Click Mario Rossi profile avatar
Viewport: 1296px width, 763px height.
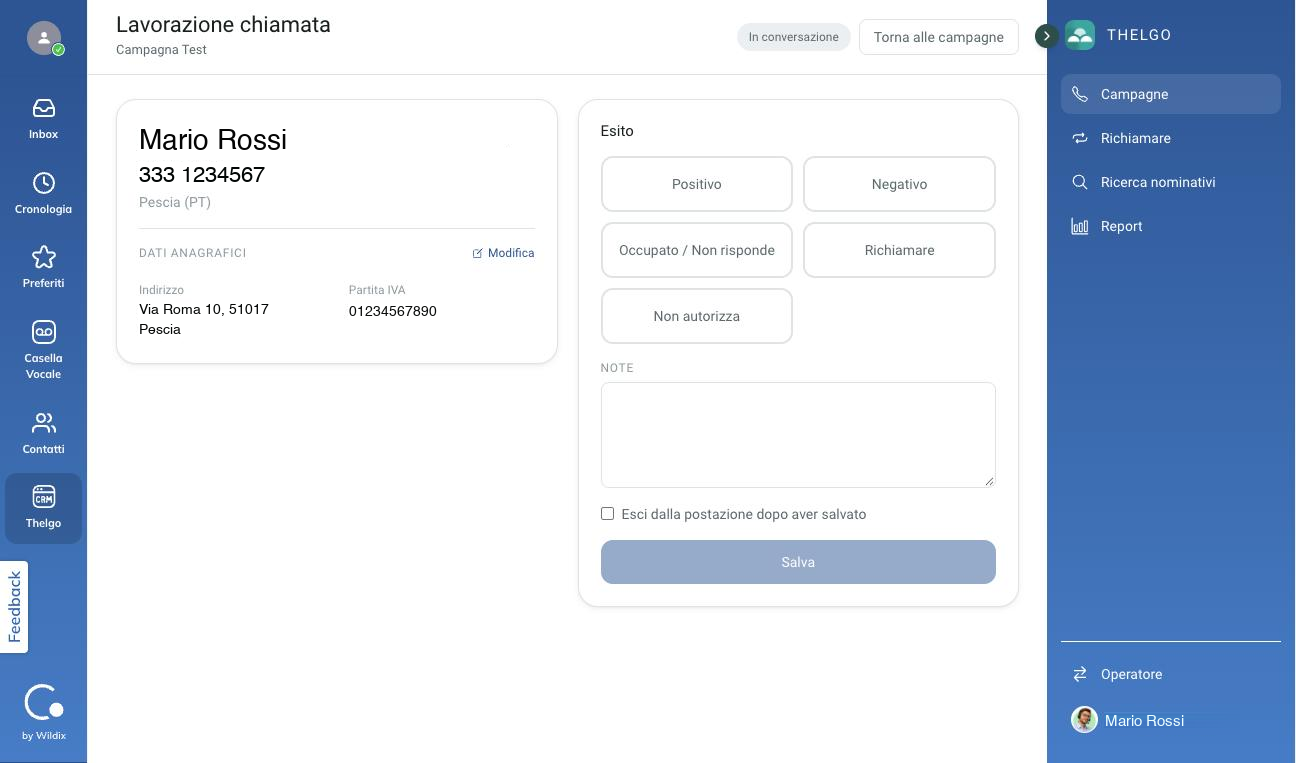(x=1084, y=720)
